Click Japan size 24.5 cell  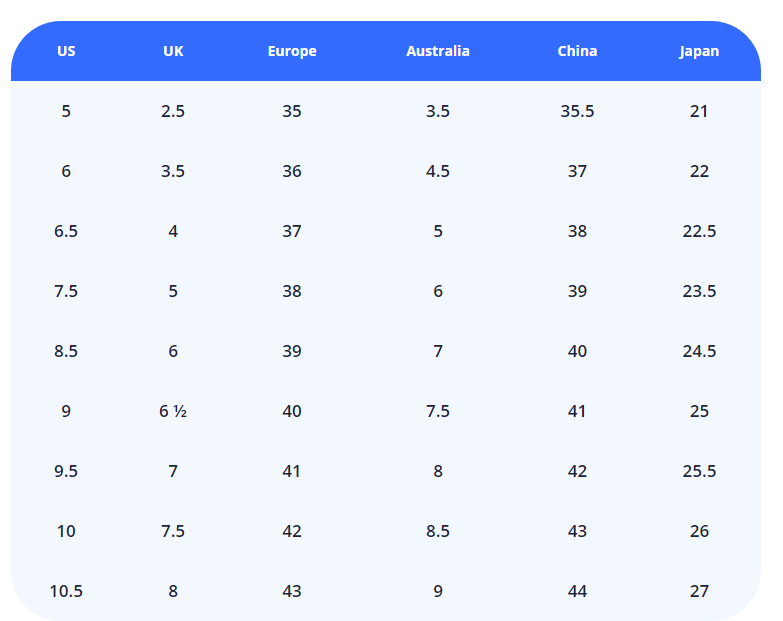[699, 351]
